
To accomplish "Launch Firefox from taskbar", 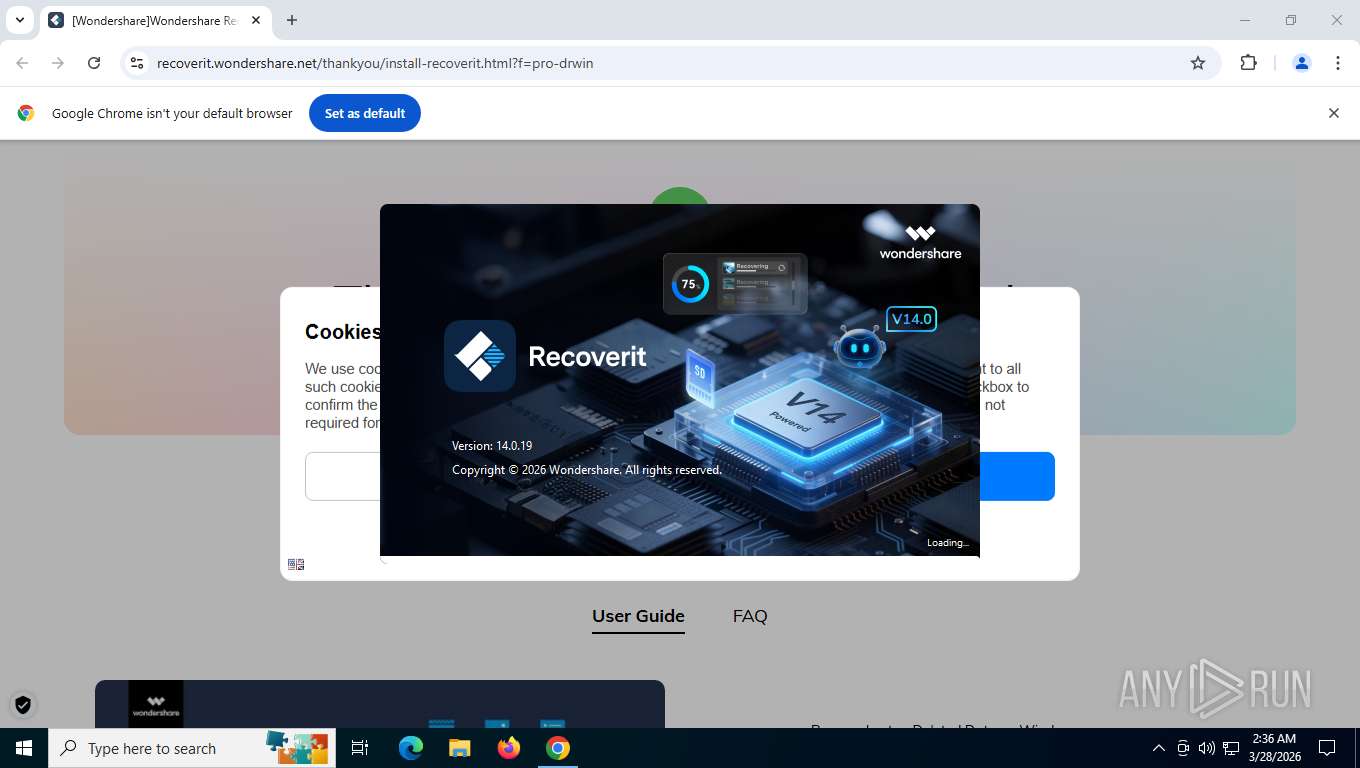I will [509, 748].
